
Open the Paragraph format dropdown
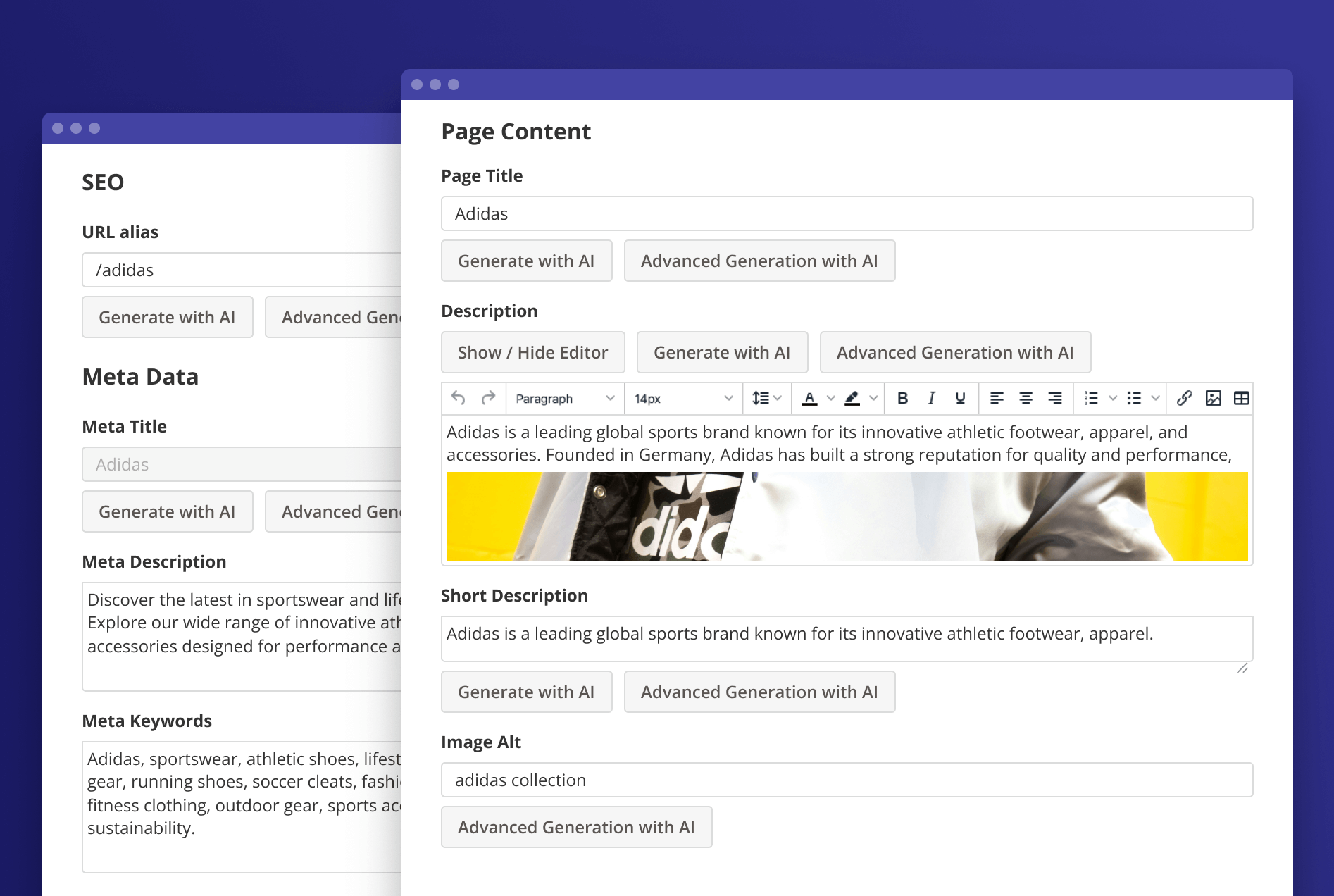pos(565,399)
